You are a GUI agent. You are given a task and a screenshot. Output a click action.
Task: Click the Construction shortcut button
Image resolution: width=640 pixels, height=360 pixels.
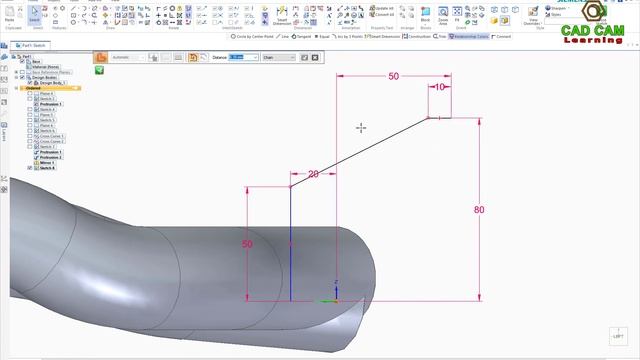[416, 36]
